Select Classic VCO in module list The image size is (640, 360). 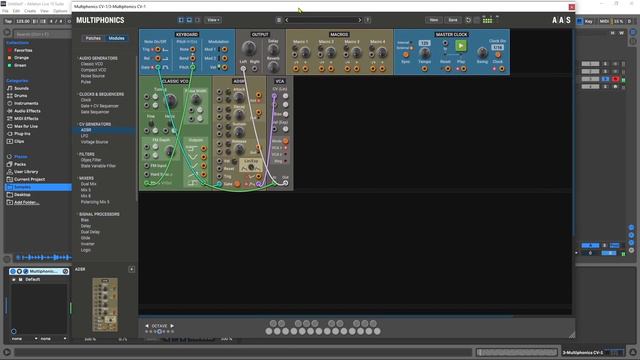(x=92, y=64)
